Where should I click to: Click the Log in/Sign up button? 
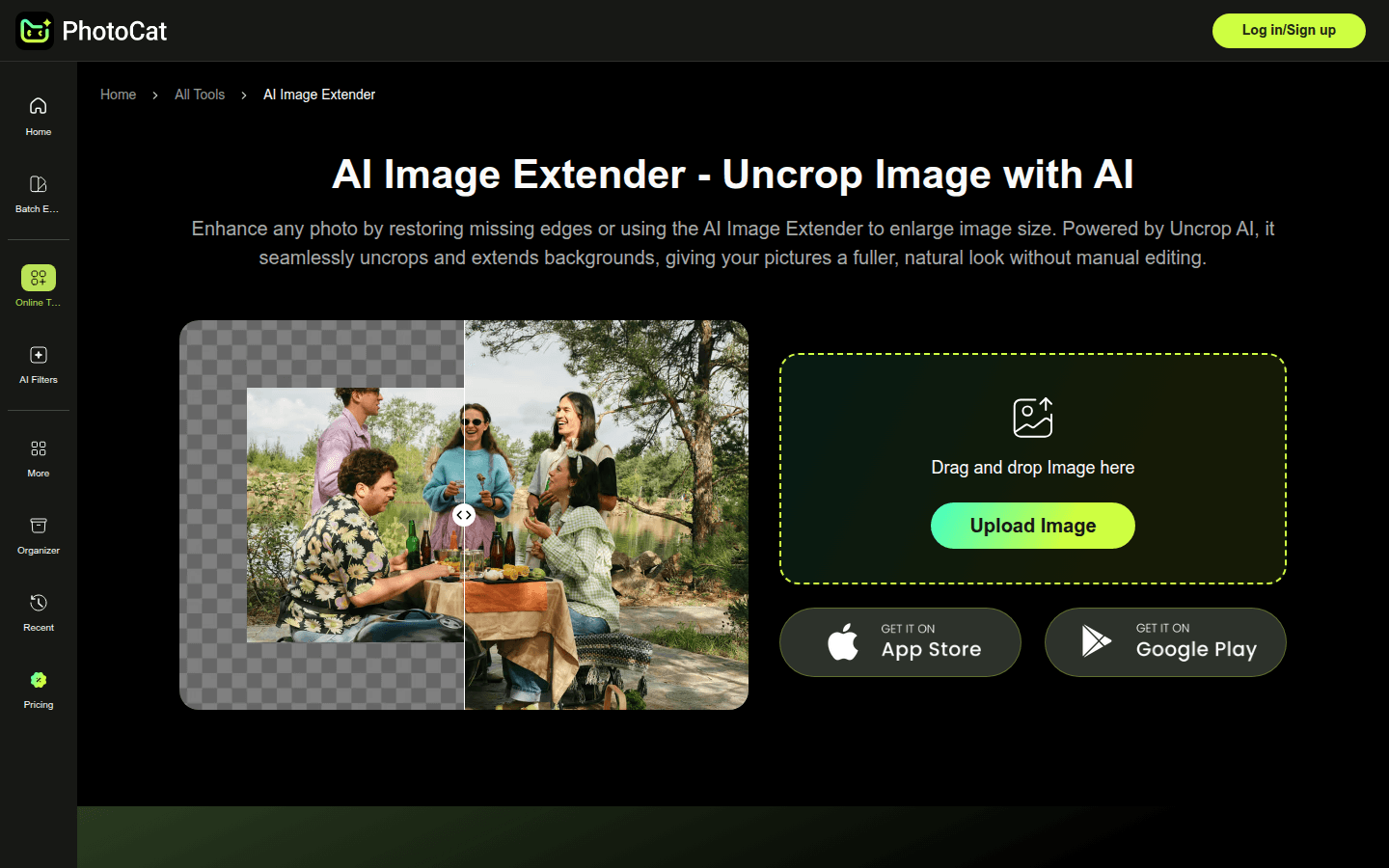pyautogui.click(x=1289, y=31)
